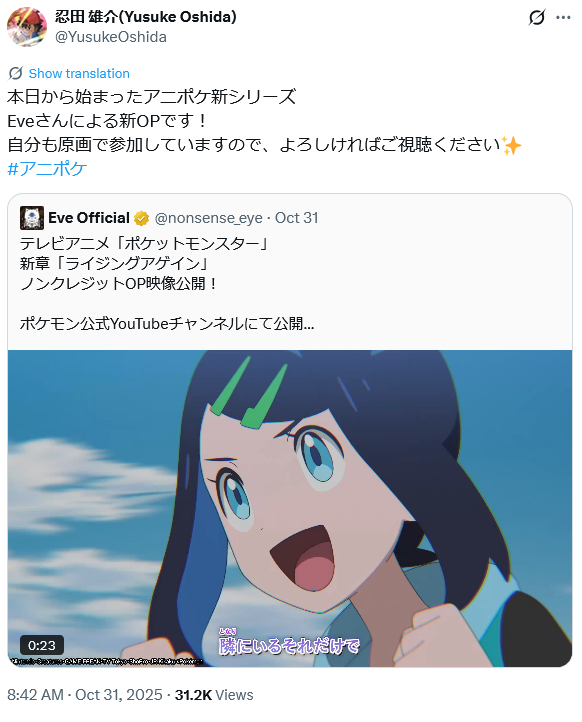Click Eve Official's gold verified badge
The width and height of the screenshot is (582, 722).
pos(141,218)
